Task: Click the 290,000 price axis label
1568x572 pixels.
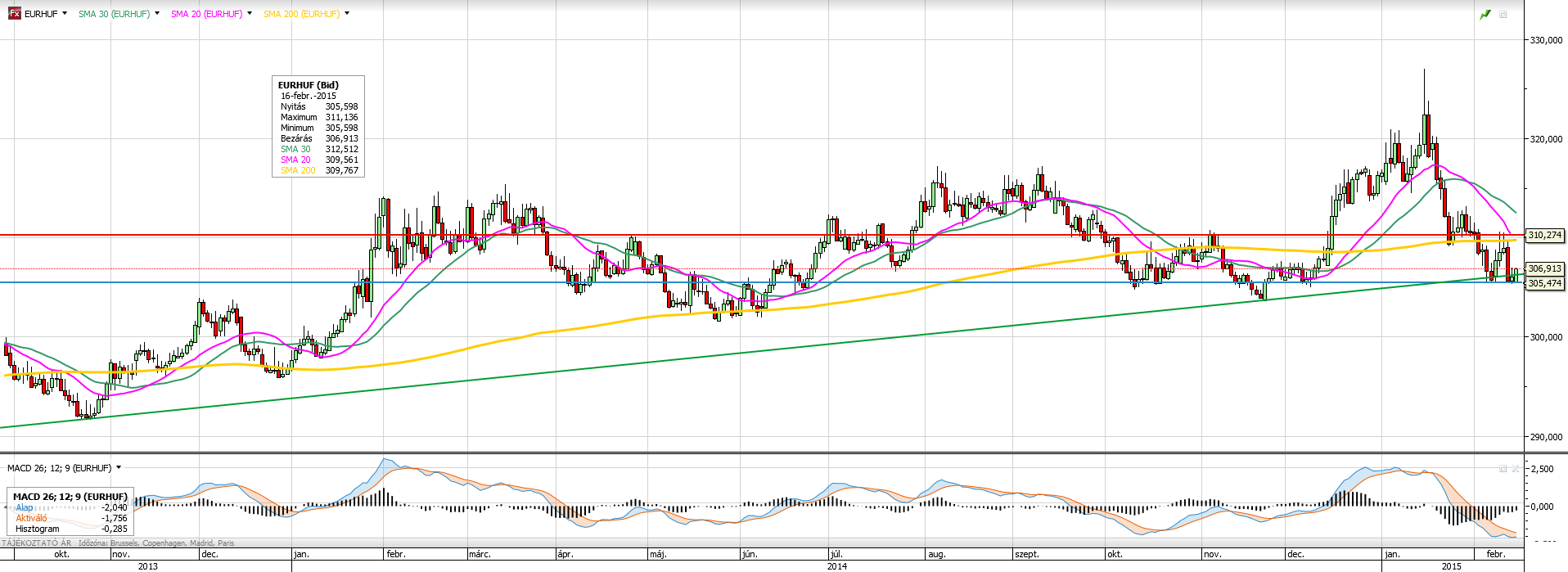Action: pyautogui.click(x=1546, y=437)
